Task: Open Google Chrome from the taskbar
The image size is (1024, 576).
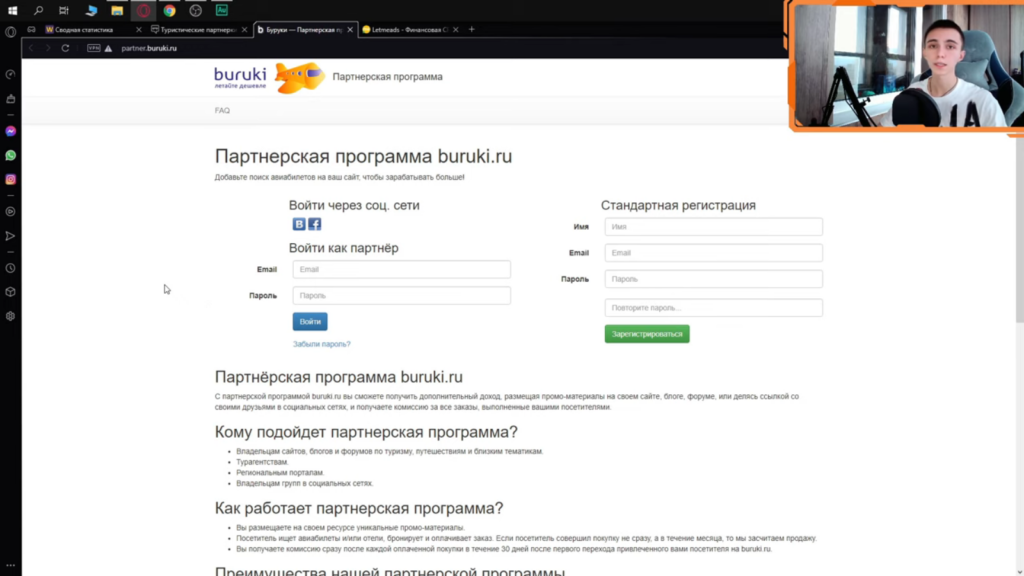Action: 170,10
